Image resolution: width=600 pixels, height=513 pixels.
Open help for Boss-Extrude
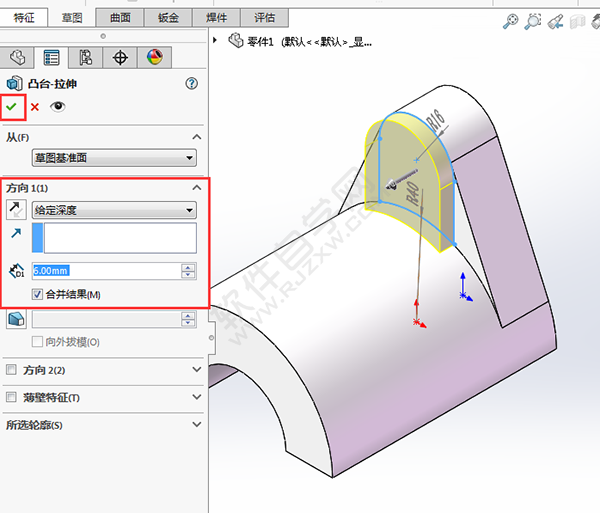[x=191, y=83]
